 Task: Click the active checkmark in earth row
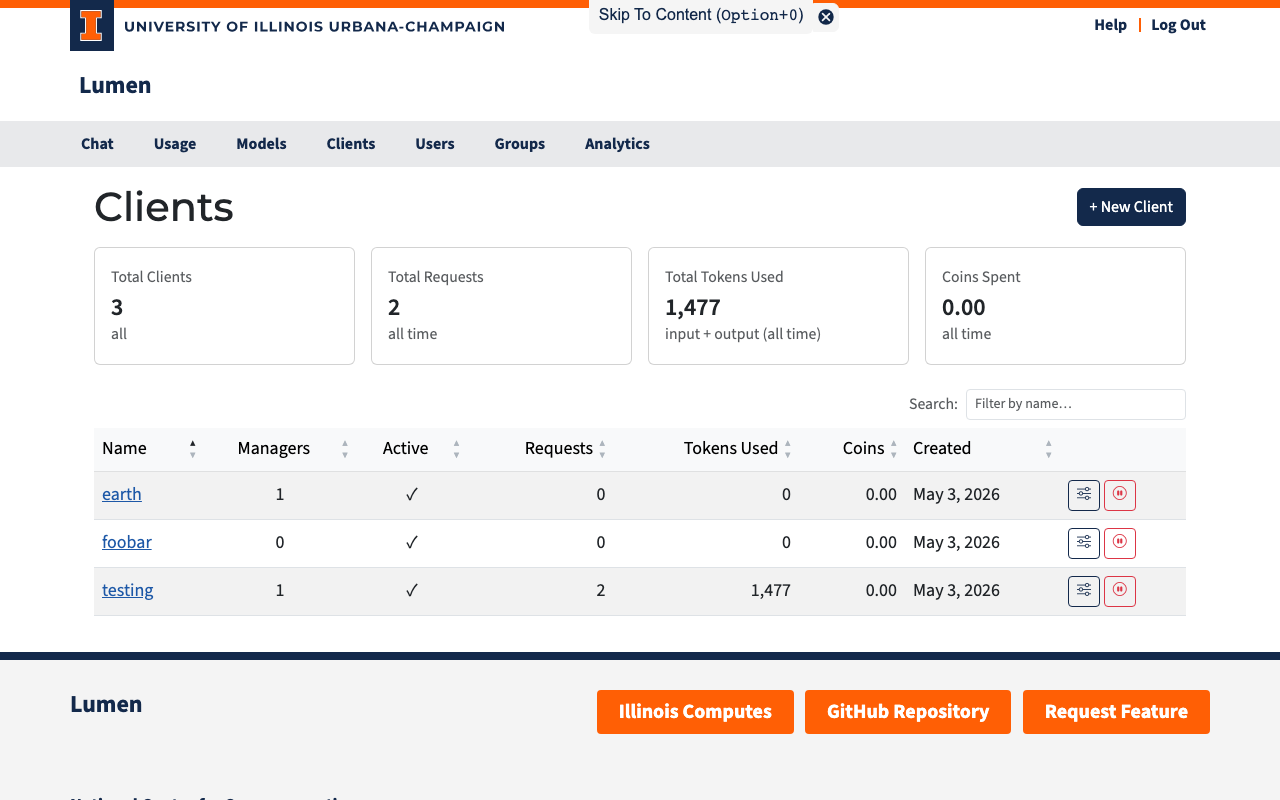[412, 494]
